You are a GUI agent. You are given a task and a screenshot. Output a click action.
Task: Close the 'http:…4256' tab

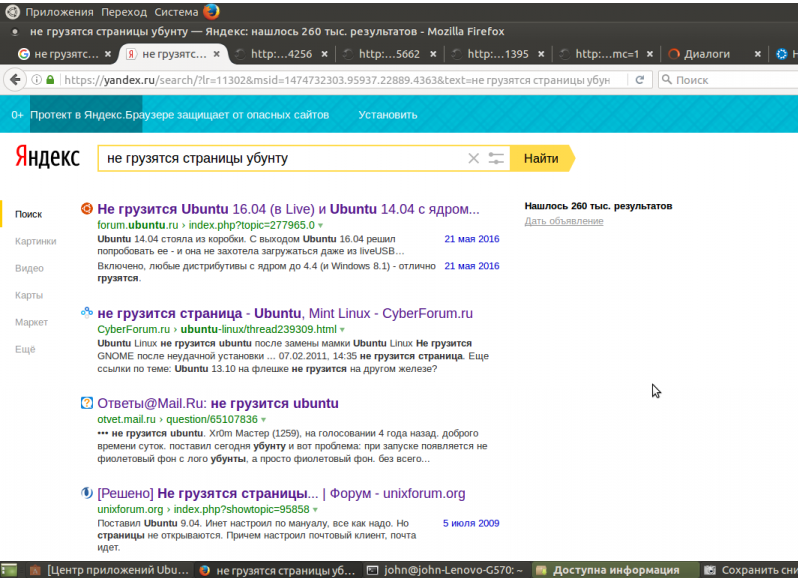pyautogui.click(x=325, y=53)
